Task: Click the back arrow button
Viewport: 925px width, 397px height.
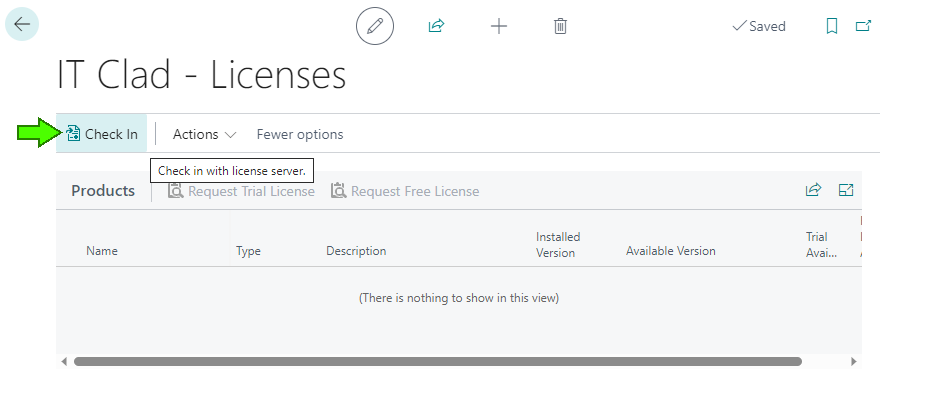Action: click(x=22, y=24)
